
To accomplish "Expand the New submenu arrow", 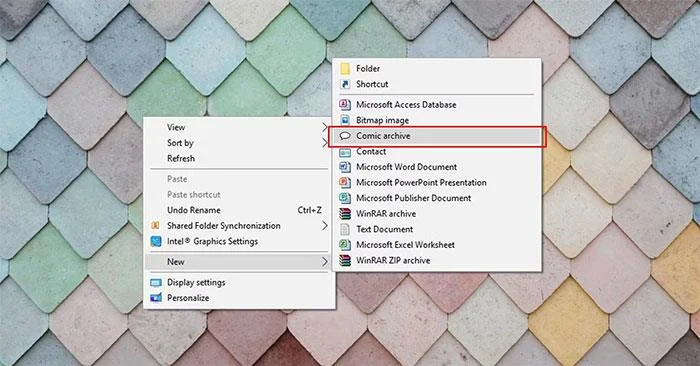I will (x=325, y=262).
